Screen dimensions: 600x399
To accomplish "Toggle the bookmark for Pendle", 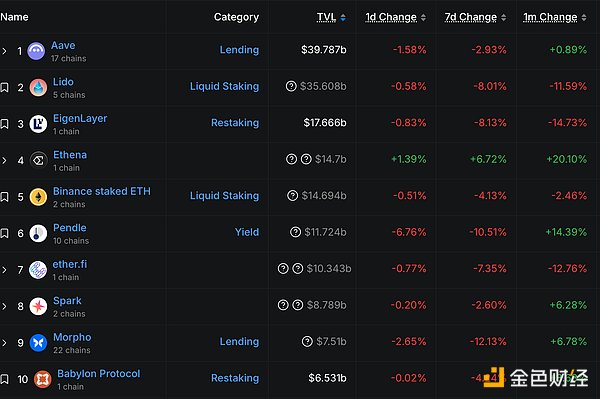I will click(4, 233).
